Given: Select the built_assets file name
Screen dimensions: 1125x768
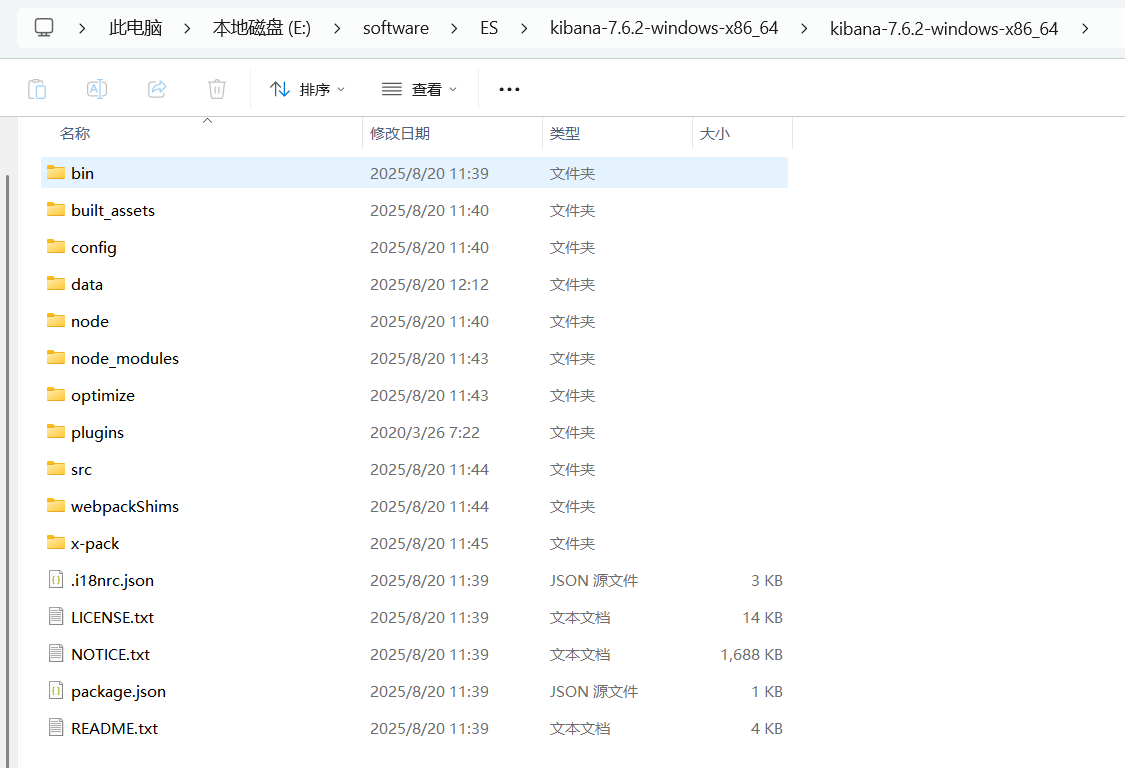Looking at the screenshot, I should (113, 210).
